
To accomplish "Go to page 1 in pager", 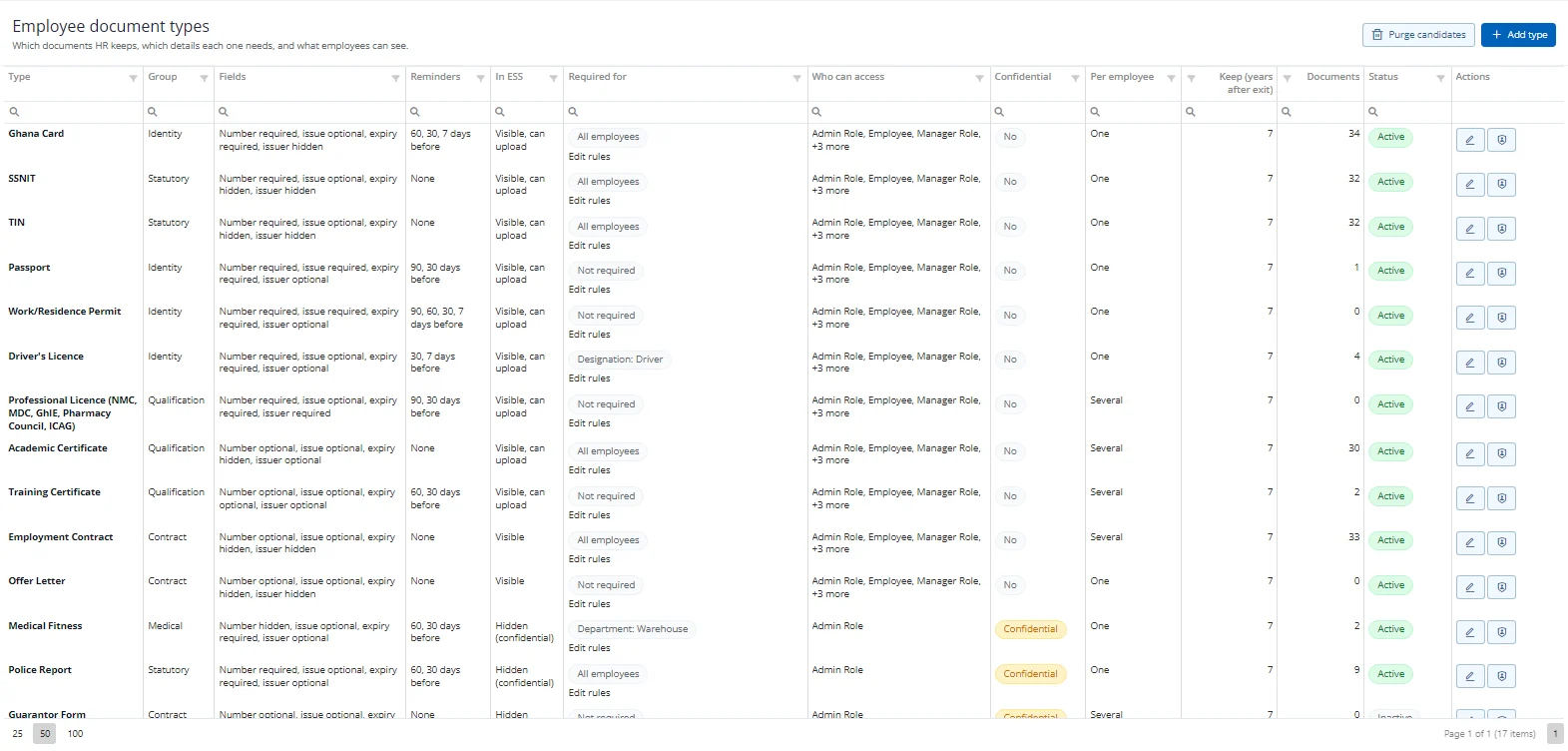I will (1555, 734).
